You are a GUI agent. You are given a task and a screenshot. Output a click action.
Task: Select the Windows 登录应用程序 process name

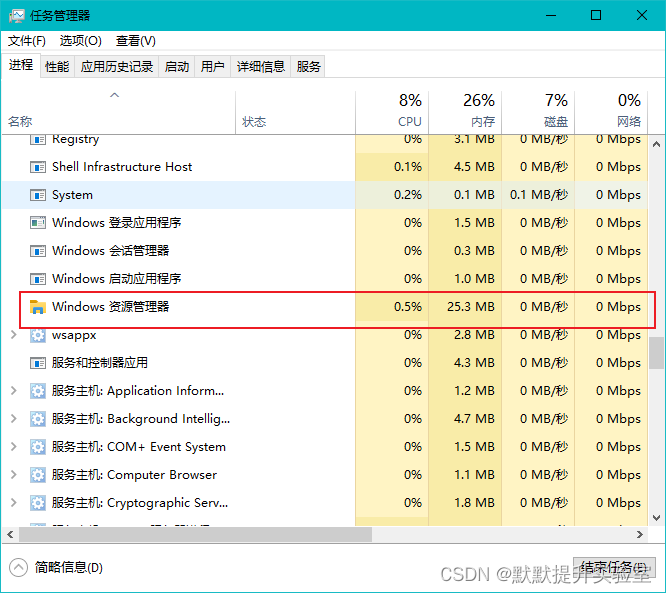point(116,223)
